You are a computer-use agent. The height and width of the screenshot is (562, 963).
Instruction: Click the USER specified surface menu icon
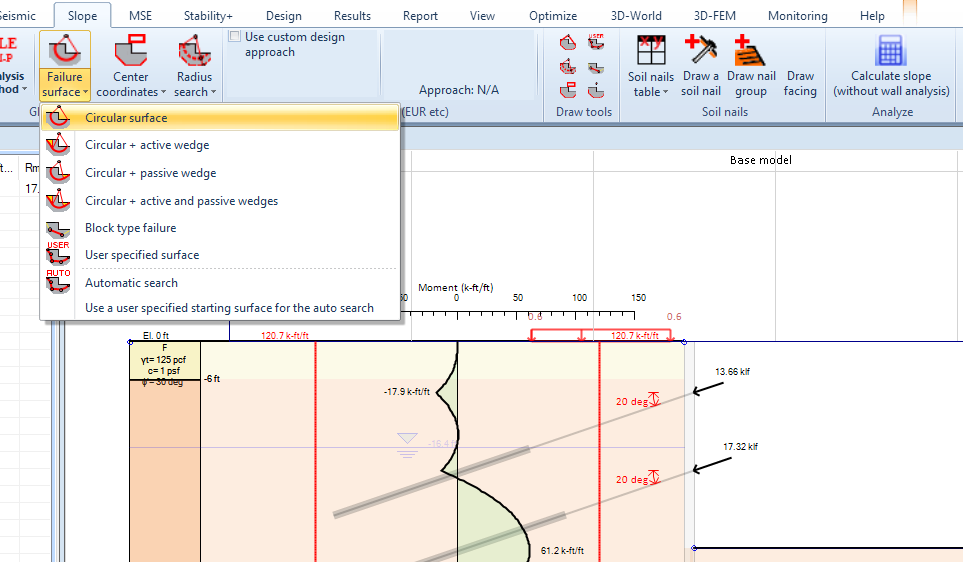click(x=58, y=253)
